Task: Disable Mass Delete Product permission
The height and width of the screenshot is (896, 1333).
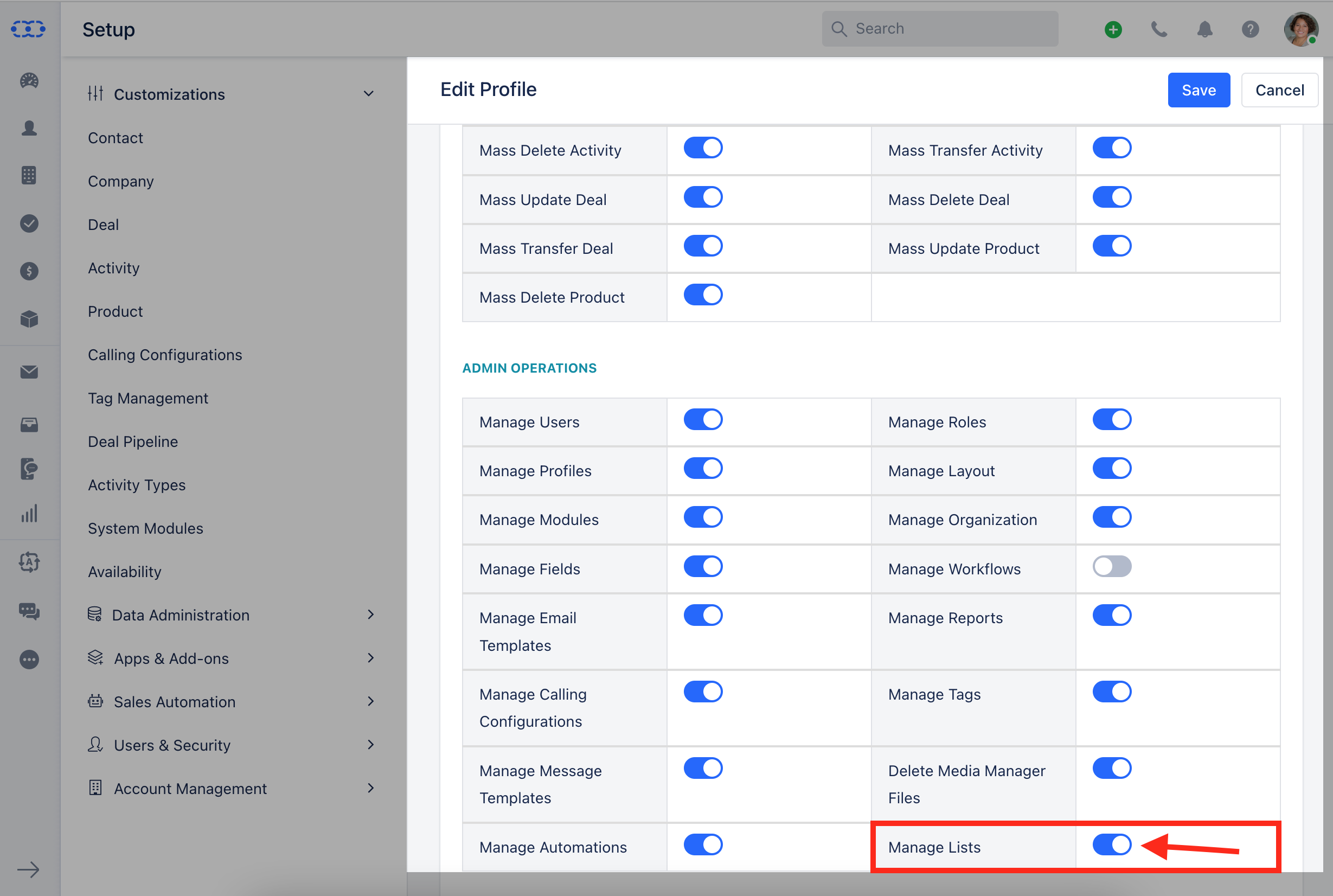Action: click(703, 295)
